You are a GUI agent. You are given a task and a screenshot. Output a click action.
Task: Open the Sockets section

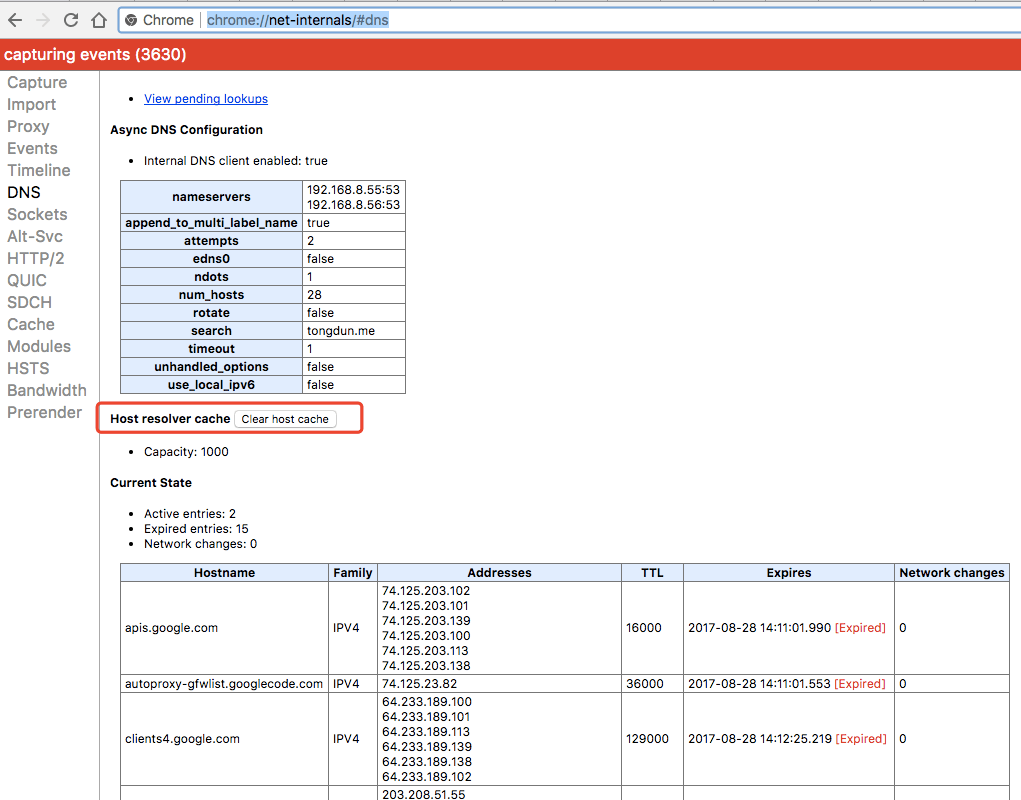point(37,215)
